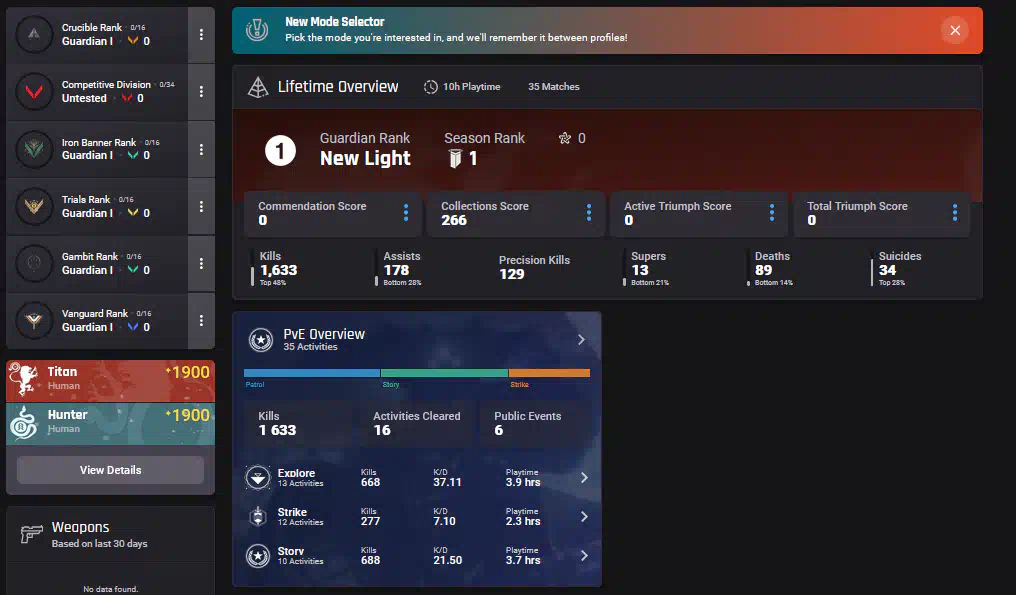Screen dimensions: 1016x595
Task: Expand the Explore row arrow
Action: [584, 478]
